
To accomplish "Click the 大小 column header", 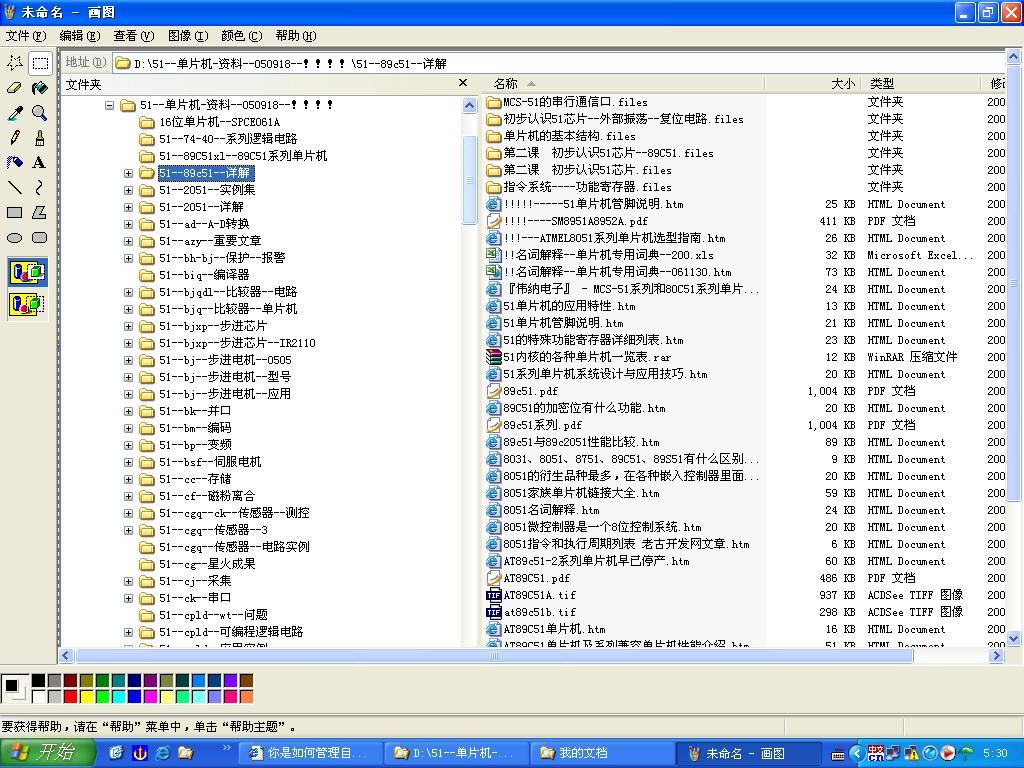I will pyautogui.click(x=812, y=84).
